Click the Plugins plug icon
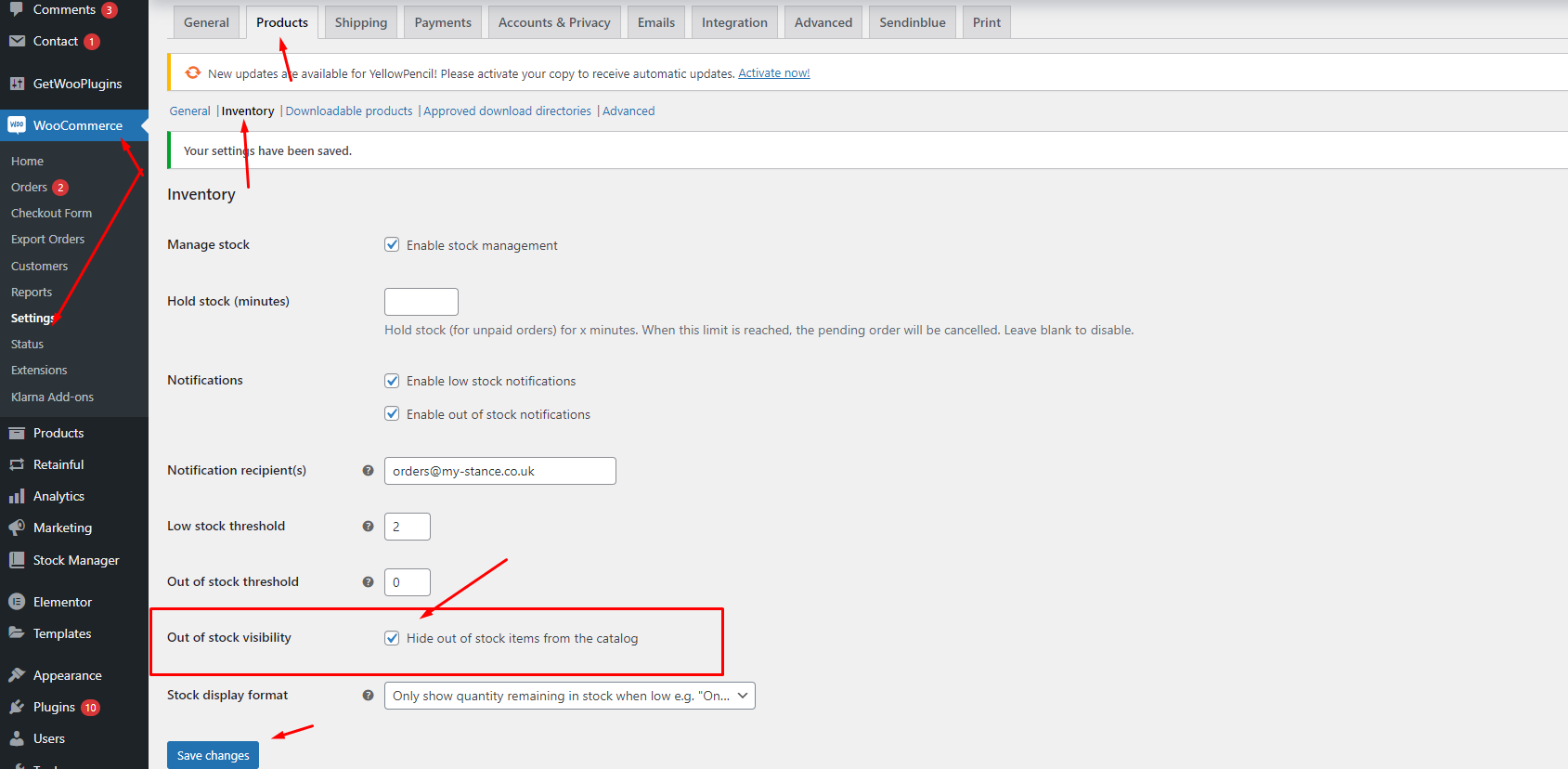 [17, 707]
